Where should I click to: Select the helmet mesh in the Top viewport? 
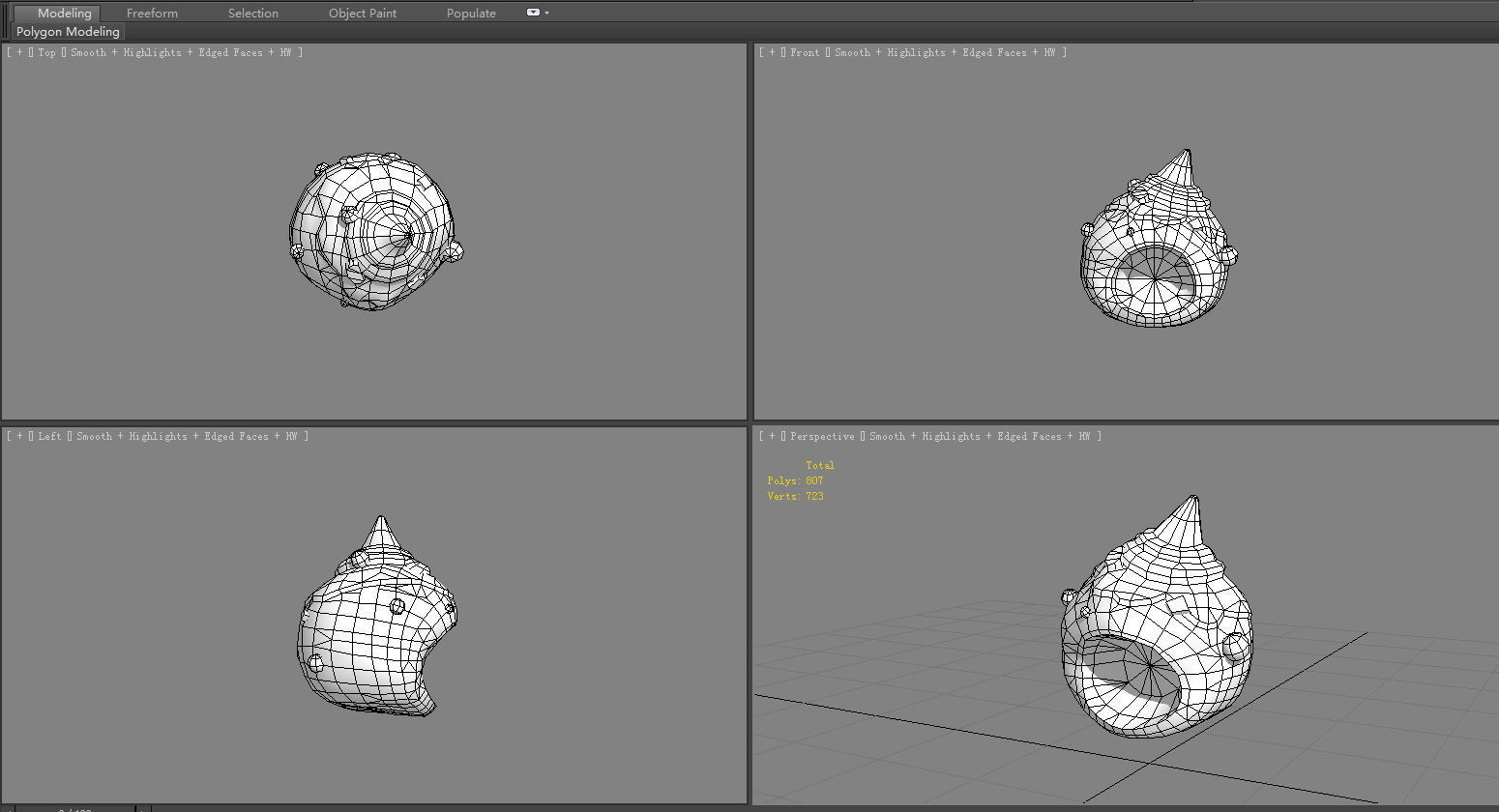click(375, 232)
